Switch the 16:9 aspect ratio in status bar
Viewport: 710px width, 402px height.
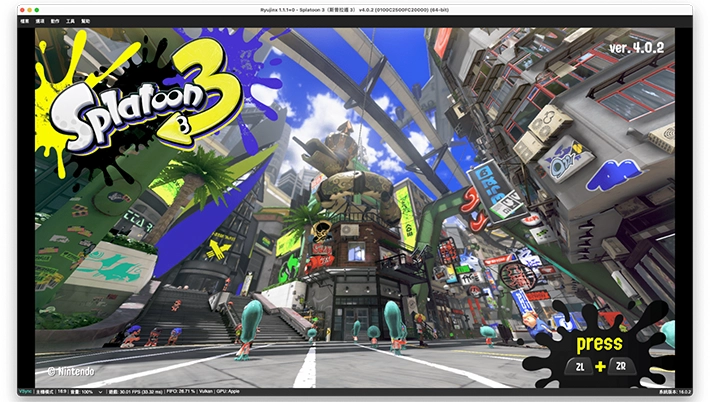click(62, 392)
